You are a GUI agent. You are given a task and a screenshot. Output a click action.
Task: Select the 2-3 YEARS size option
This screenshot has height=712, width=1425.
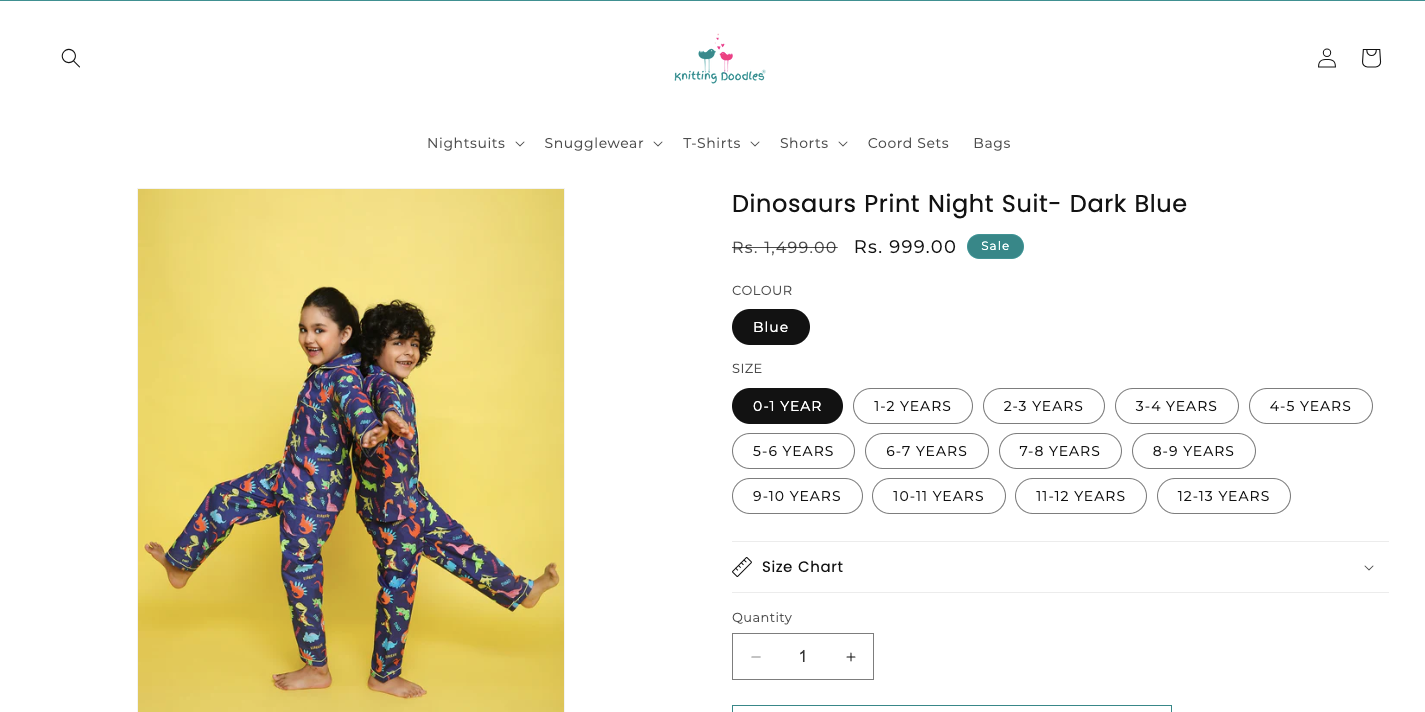point(1043,406)
